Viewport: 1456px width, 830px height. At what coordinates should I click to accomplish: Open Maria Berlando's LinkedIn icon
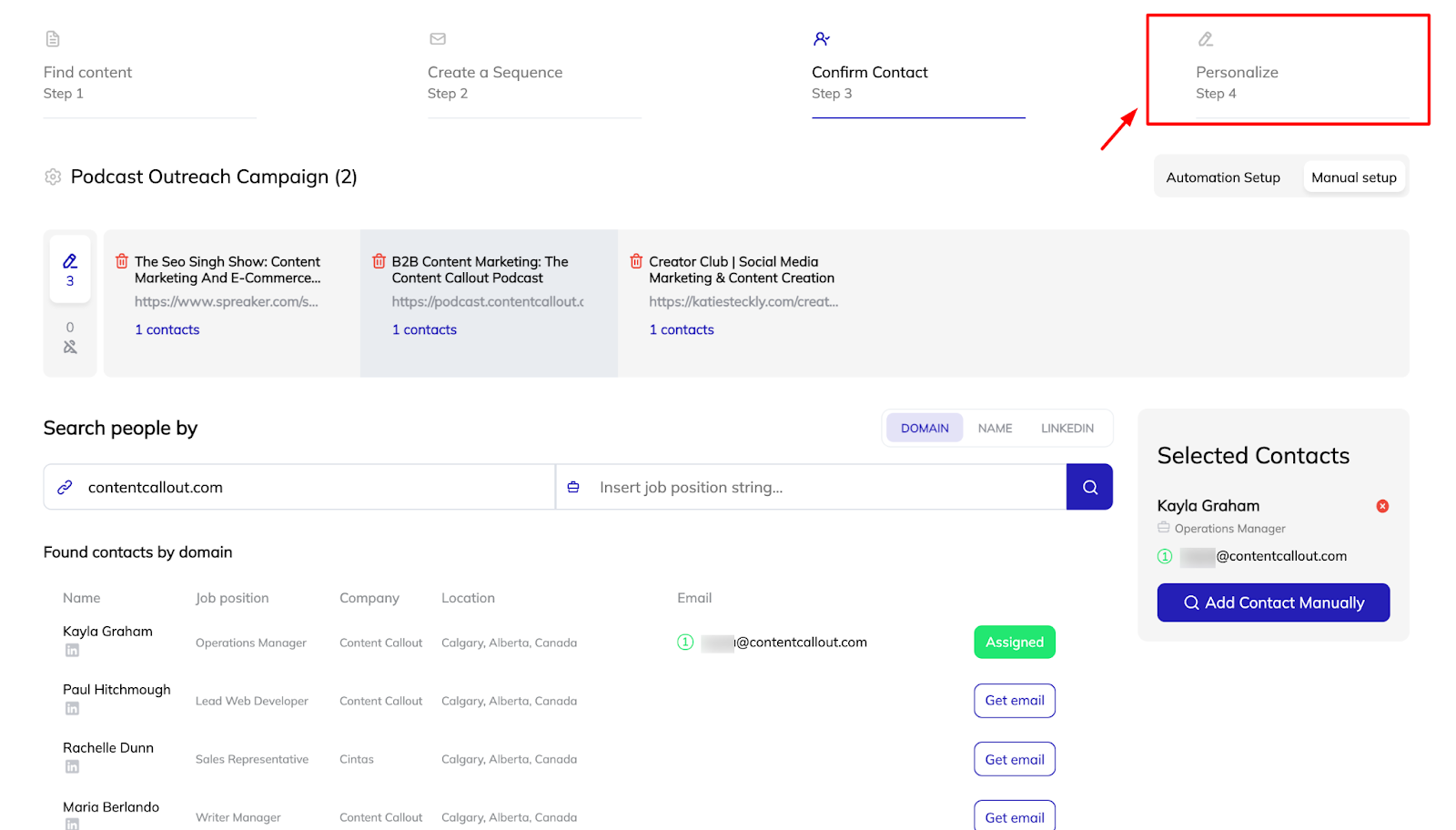(x=72, y=824)
